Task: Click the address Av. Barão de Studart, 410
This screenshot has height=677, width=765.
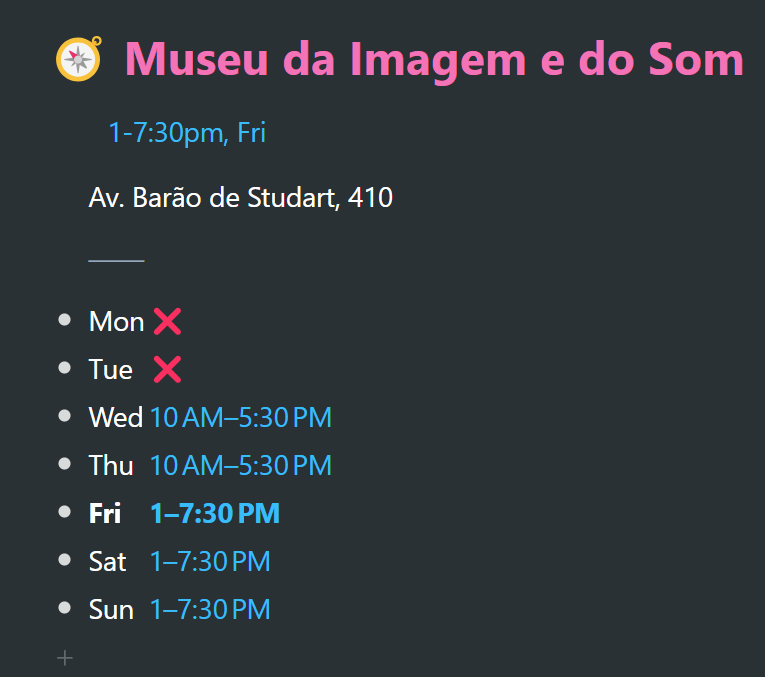Action: pyautogui.click(x=241, y=198)
